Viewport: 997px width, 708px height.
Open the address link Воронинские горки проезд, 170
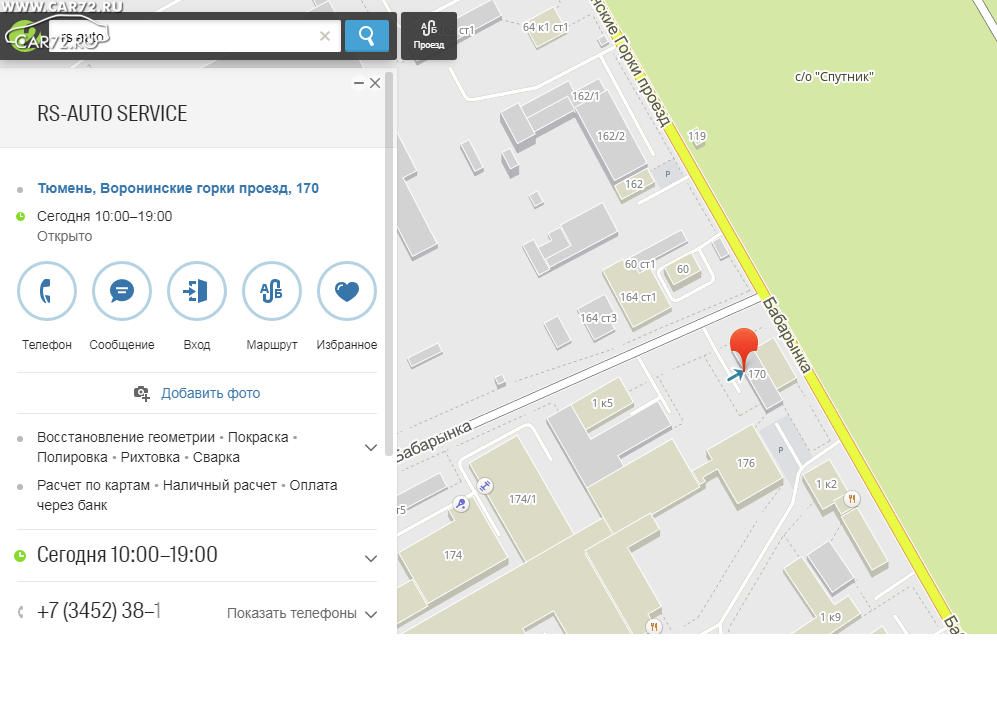(x=178, y=188)
